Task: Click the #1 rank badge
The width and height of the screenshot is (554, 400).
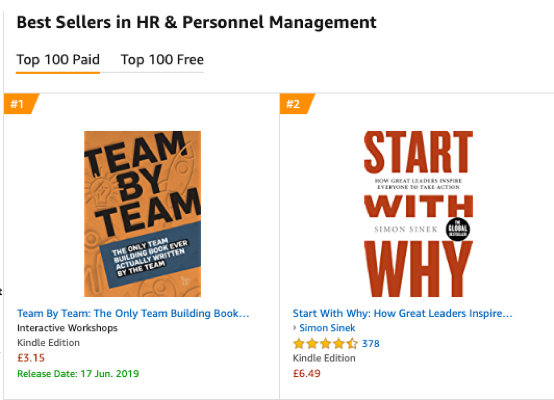Action: tap(21, 104)
